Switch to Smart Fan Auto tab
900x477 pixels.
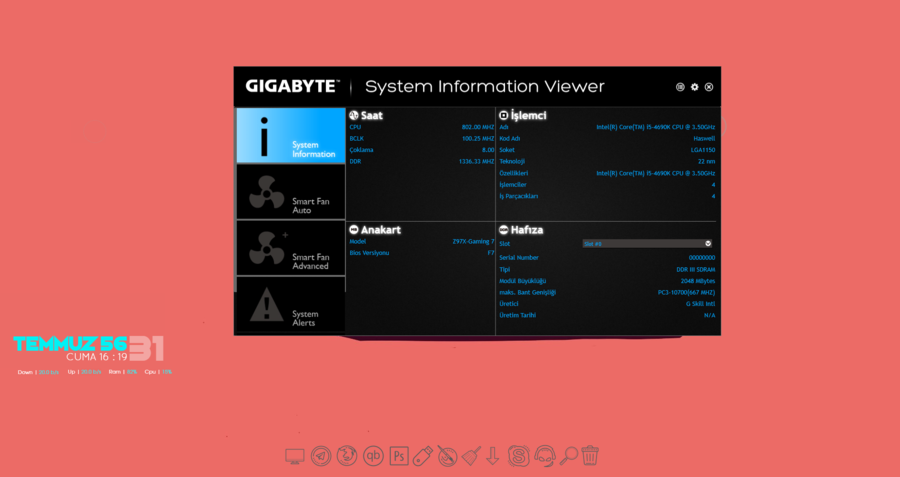[x=291, y=192]
